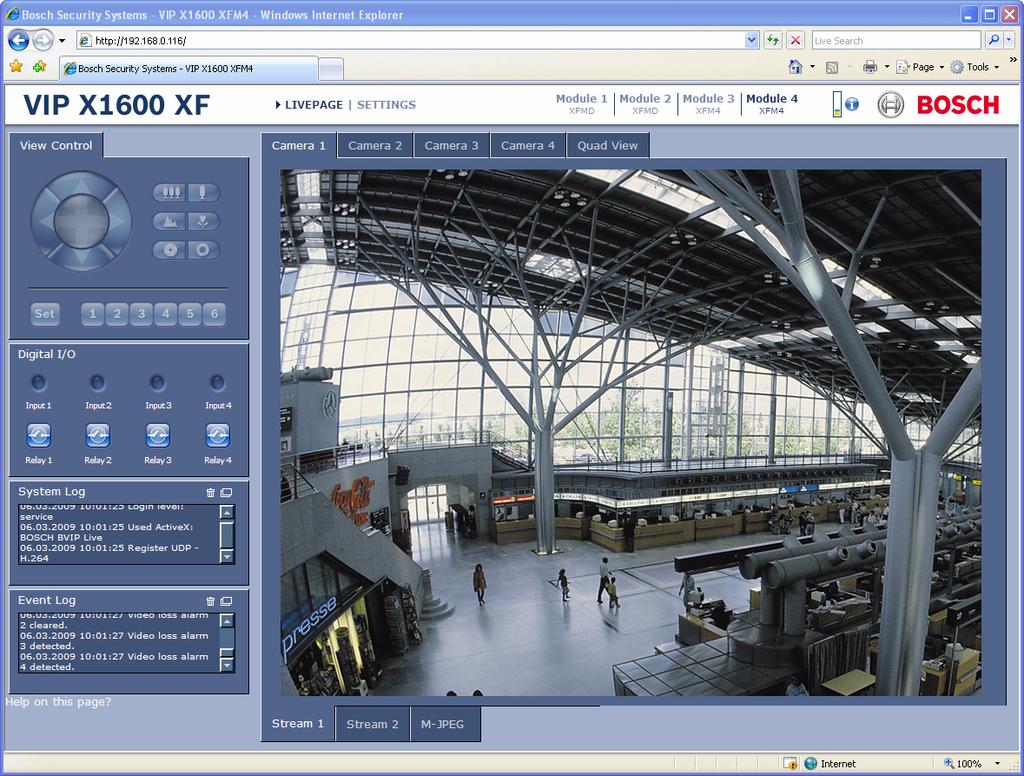Click the browser Forward button
The image size is (1024, 776).
(x=42, y=40)
